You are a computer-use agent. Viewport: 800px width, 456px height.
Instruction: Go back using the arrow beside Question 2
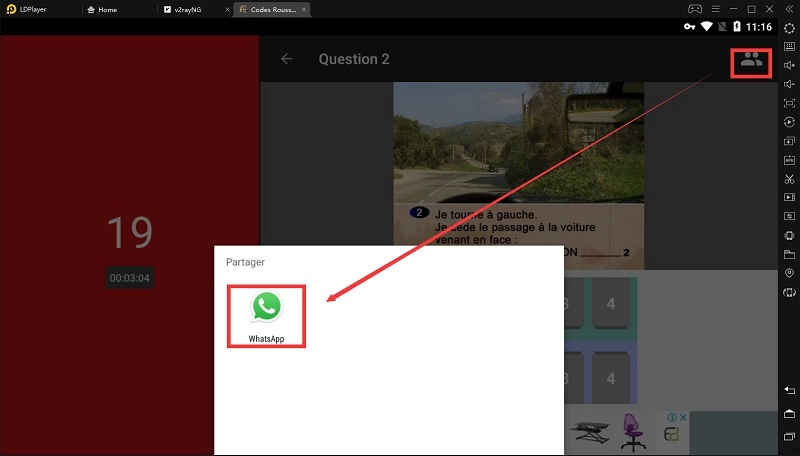pos(287,59)
